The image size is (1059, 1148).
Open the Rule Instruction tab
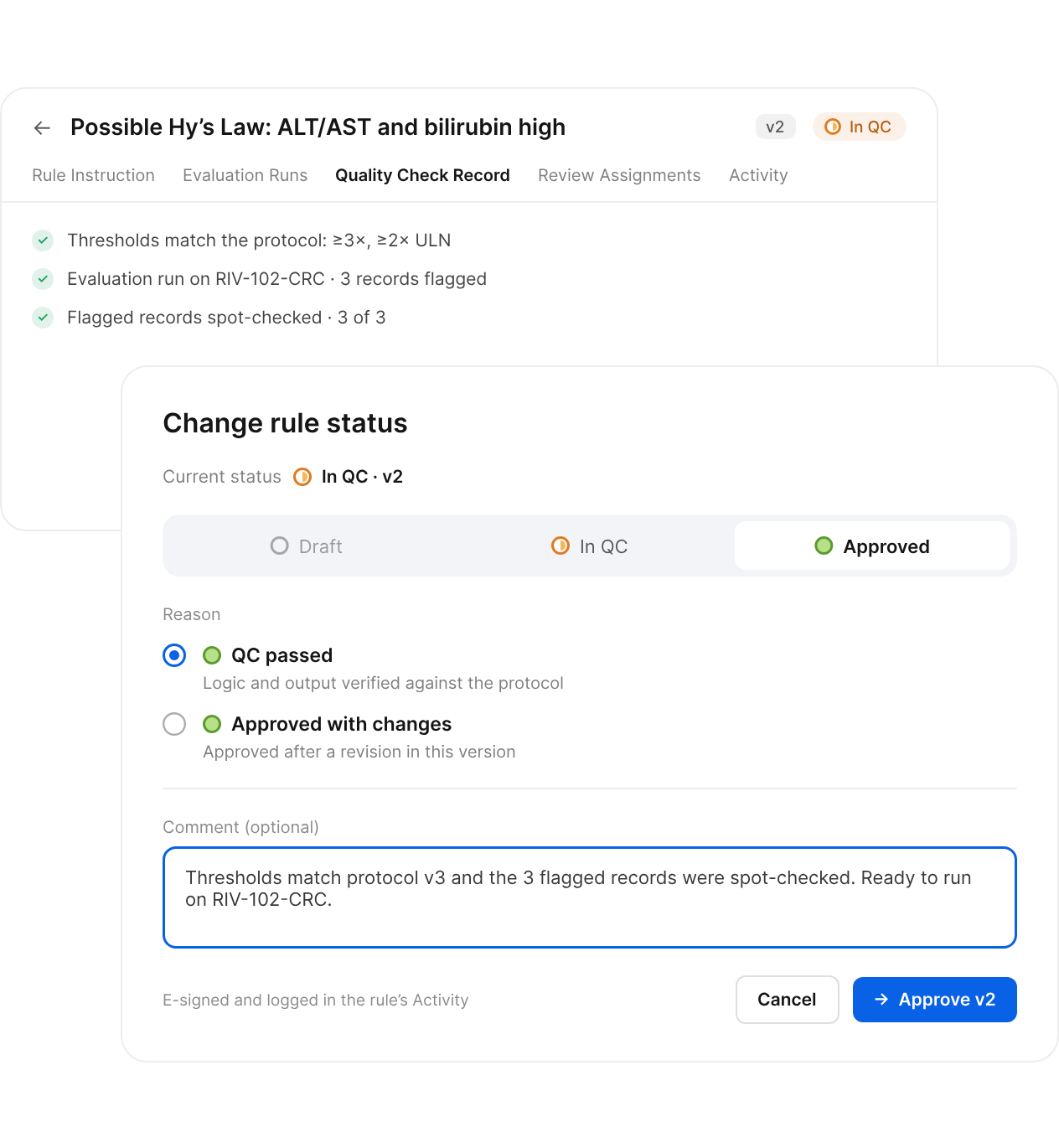click(x=93, y=175)
